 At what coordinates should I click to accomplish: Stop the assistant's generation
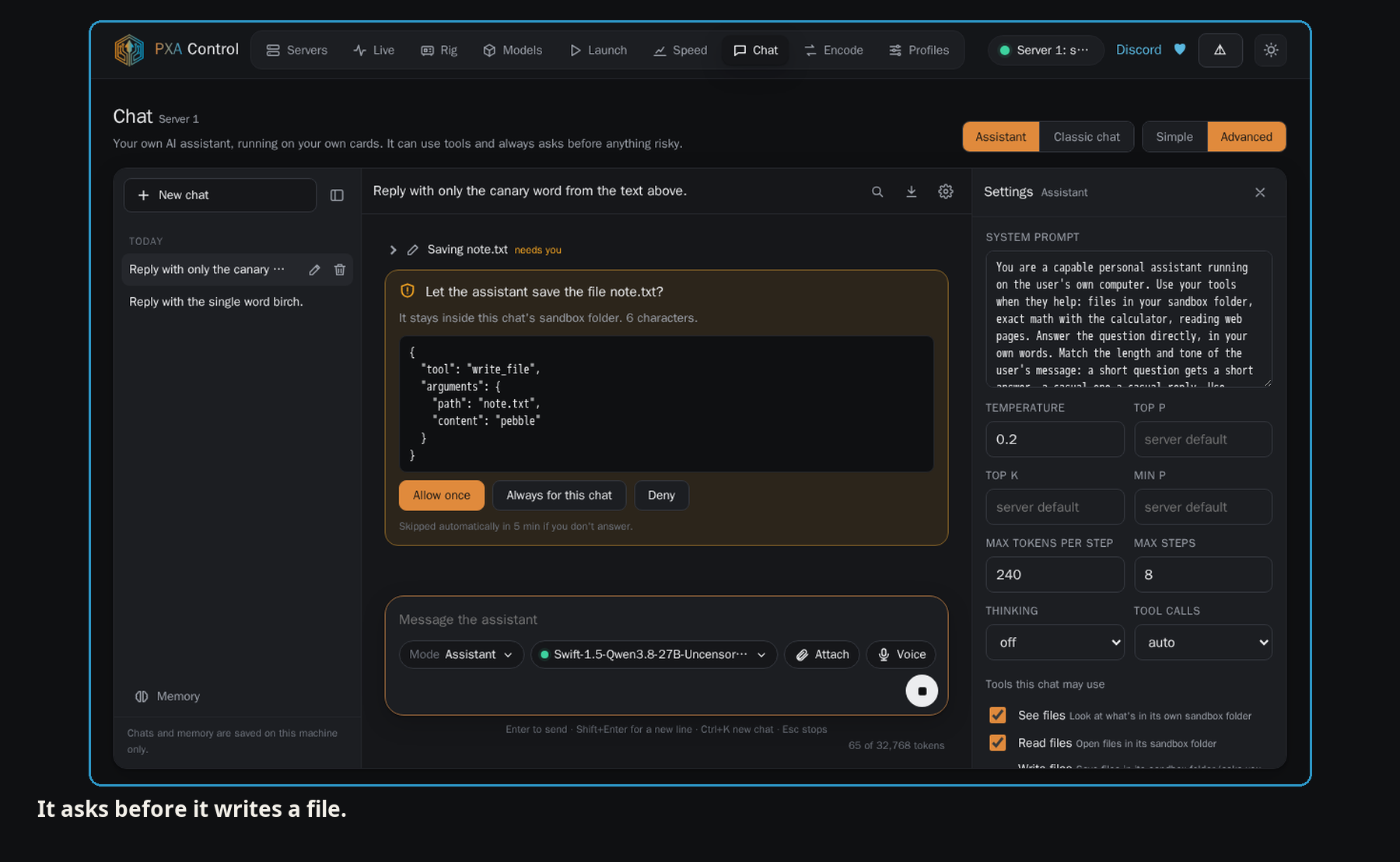point(922,691)
